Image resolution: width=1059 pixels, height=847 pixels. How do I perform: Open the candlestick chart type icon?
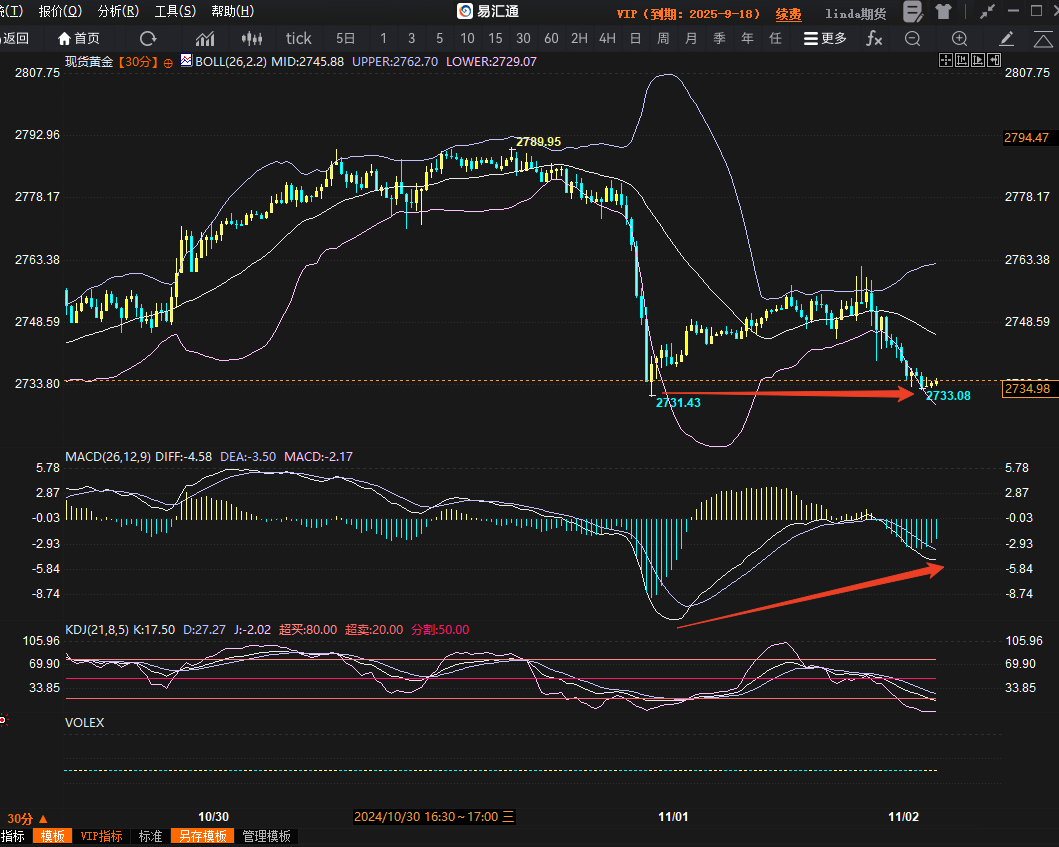[253, 39]
